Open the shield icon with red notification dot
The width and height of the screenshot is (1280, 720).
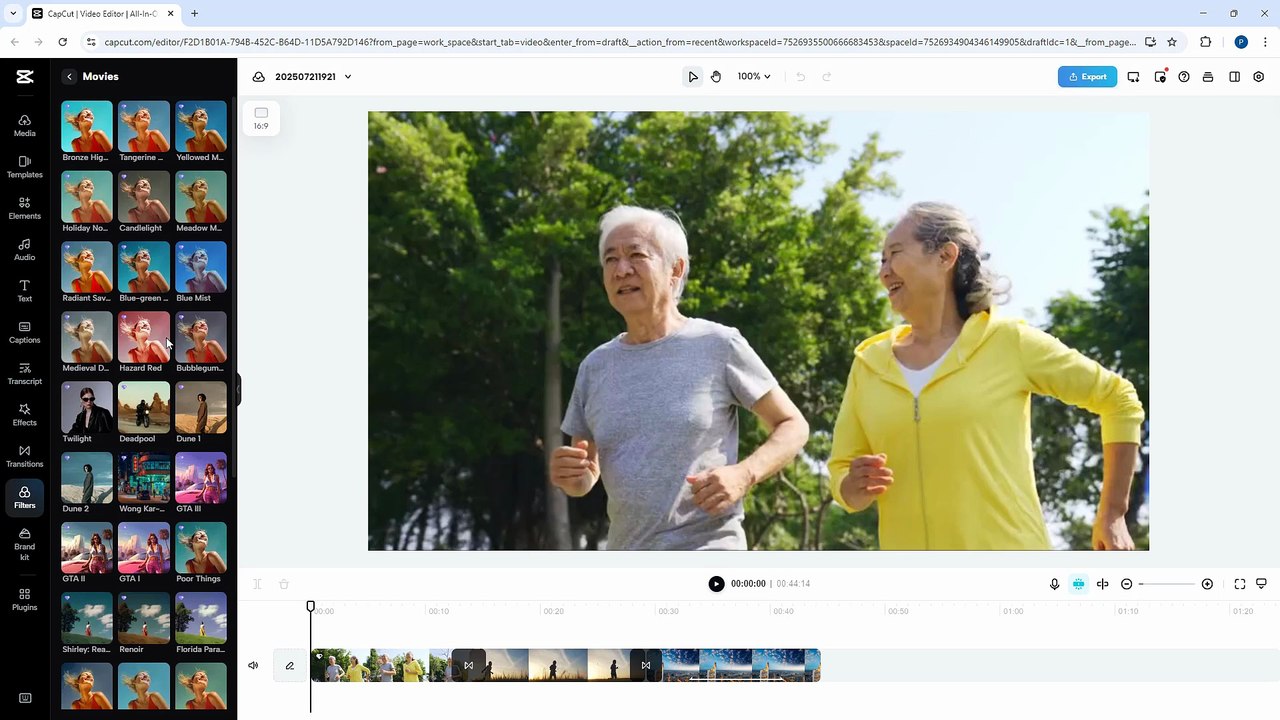[x=1160, y=77]
